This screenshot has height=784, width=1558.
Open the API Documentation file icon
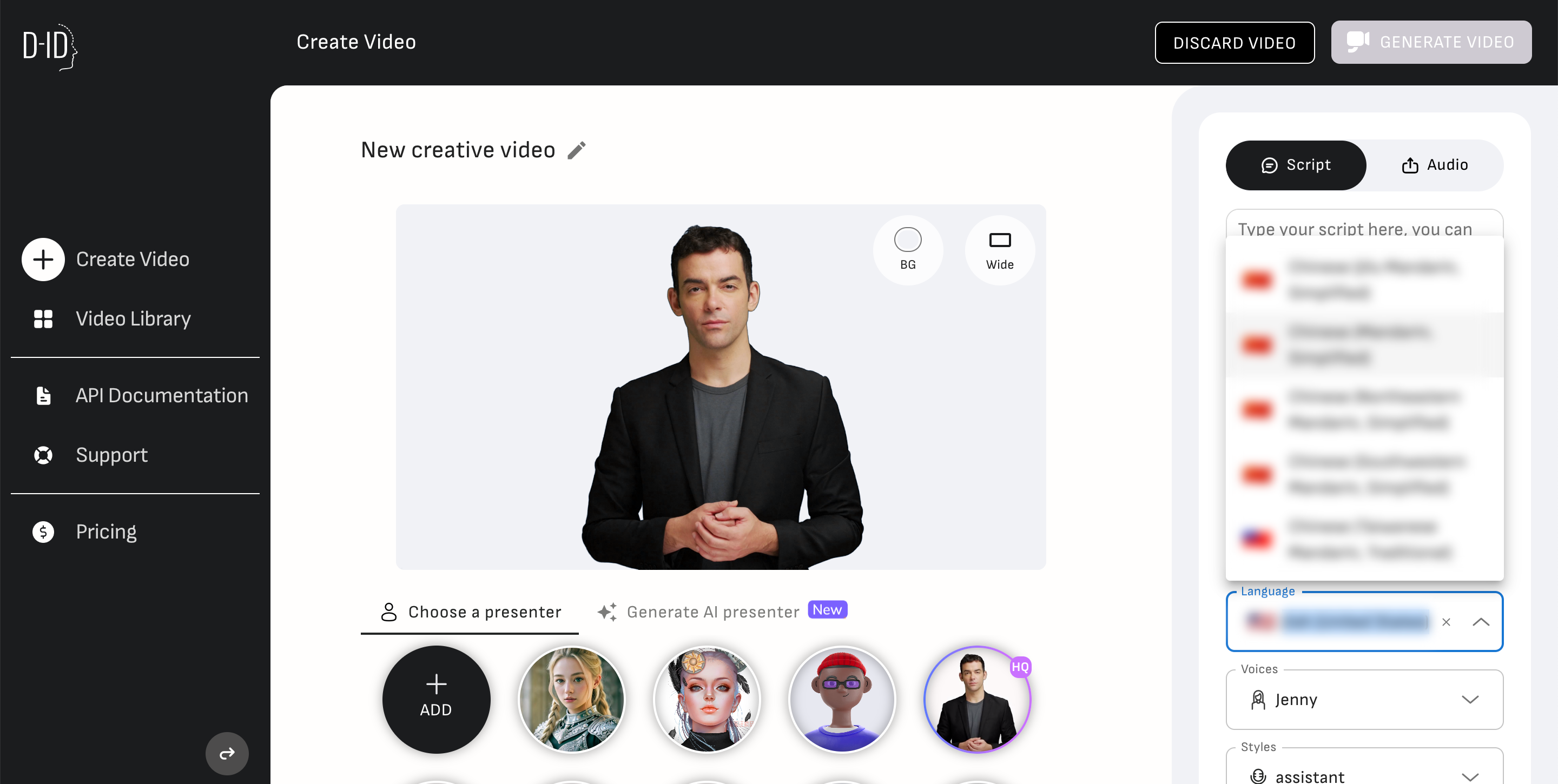pos(43,395)
